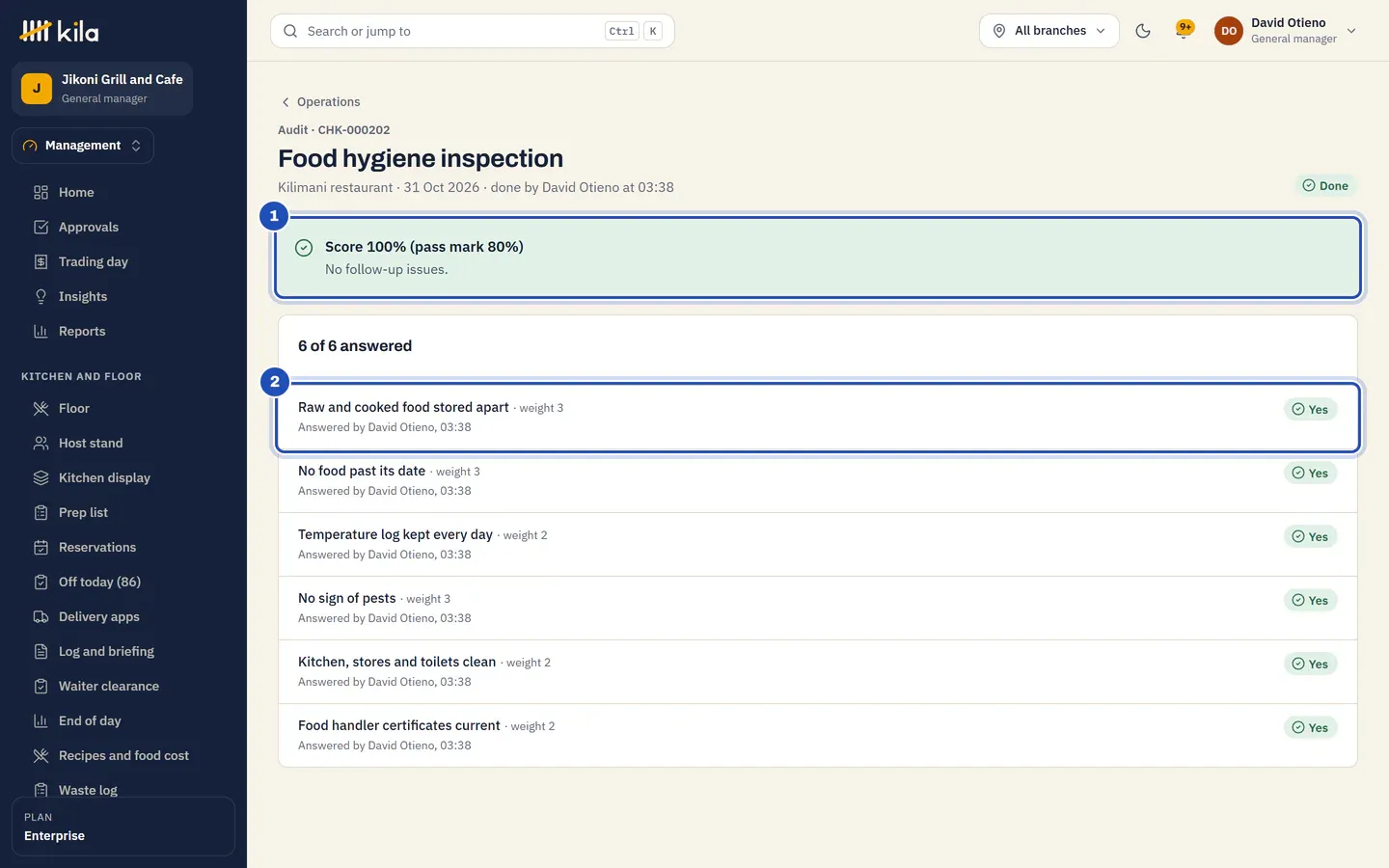Click the Home grid icon

click(41, 192)
